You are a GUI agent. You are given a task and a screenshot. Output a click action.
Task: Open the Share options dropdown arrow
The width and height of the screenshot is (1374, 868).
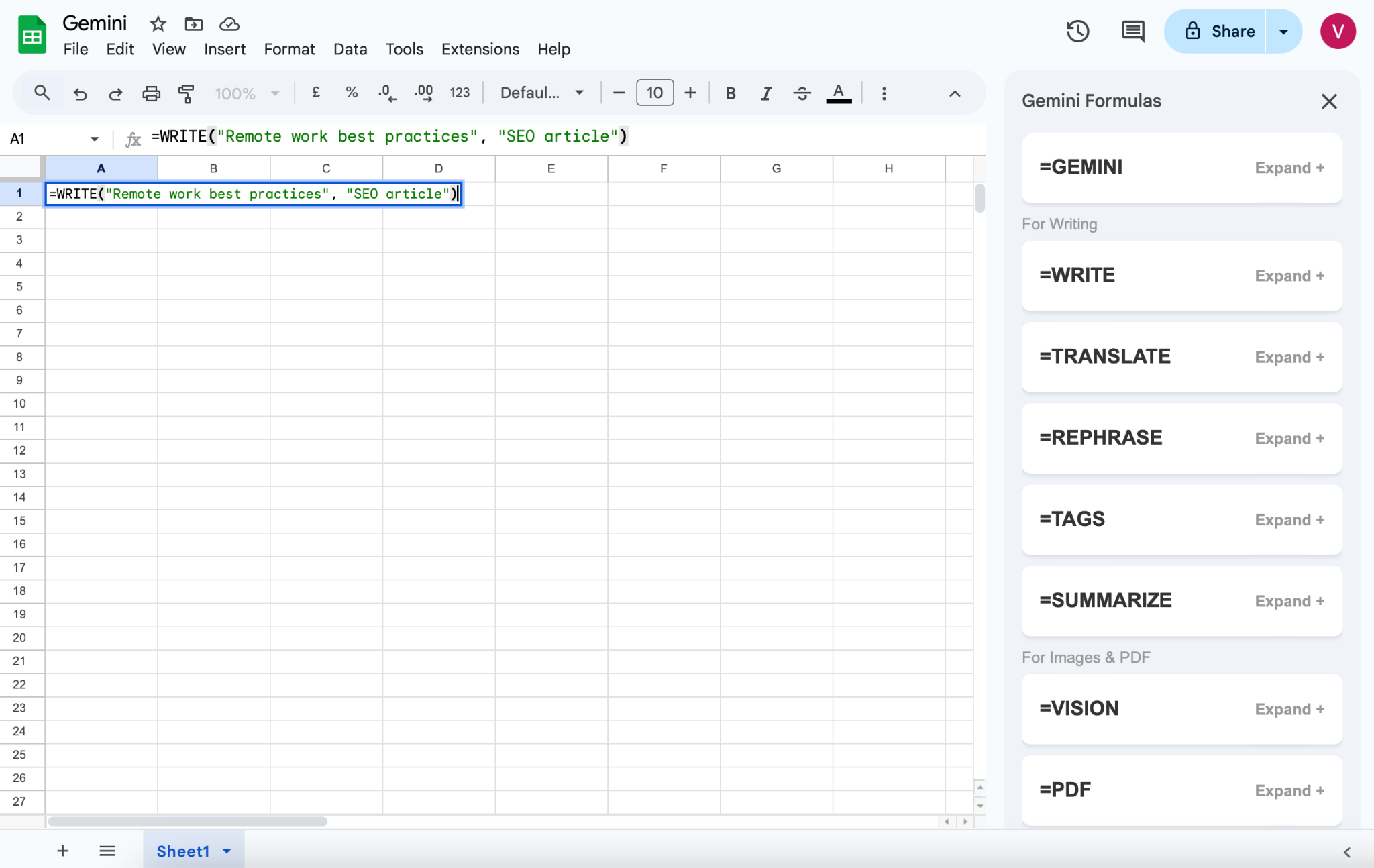pyautogui.click(x=1283, y=31)
